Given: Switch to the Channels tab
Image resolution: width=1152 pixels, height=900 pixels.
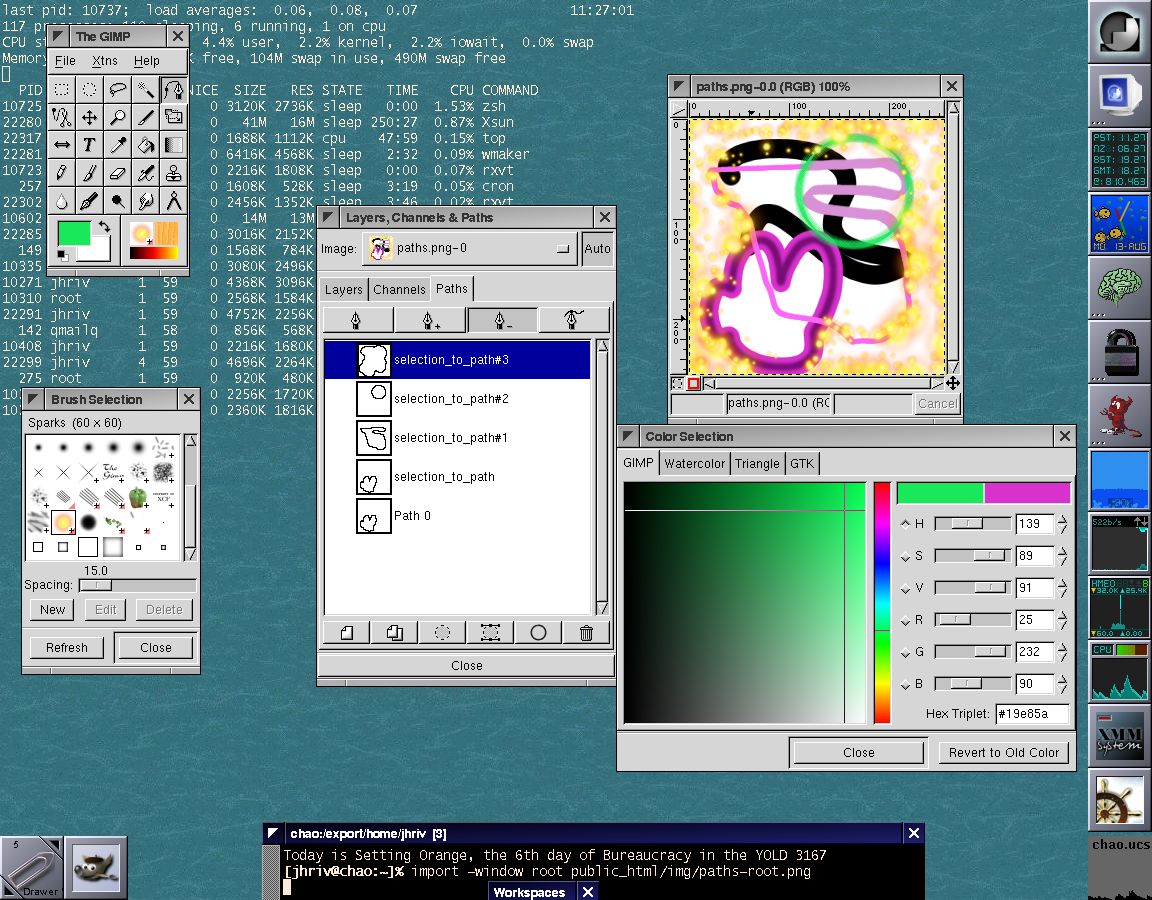Looking at the screenshot, I should (399, 289).
